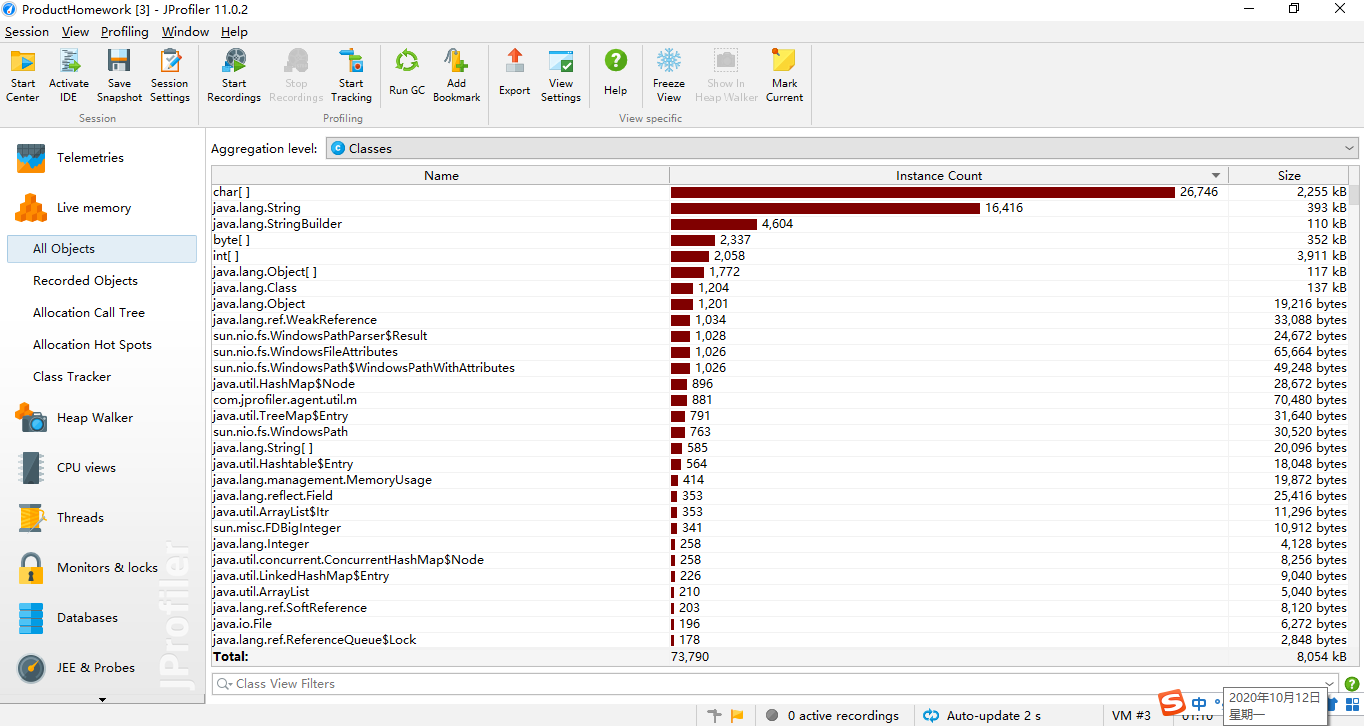Sort by the Size column header

click(1289, 176)
